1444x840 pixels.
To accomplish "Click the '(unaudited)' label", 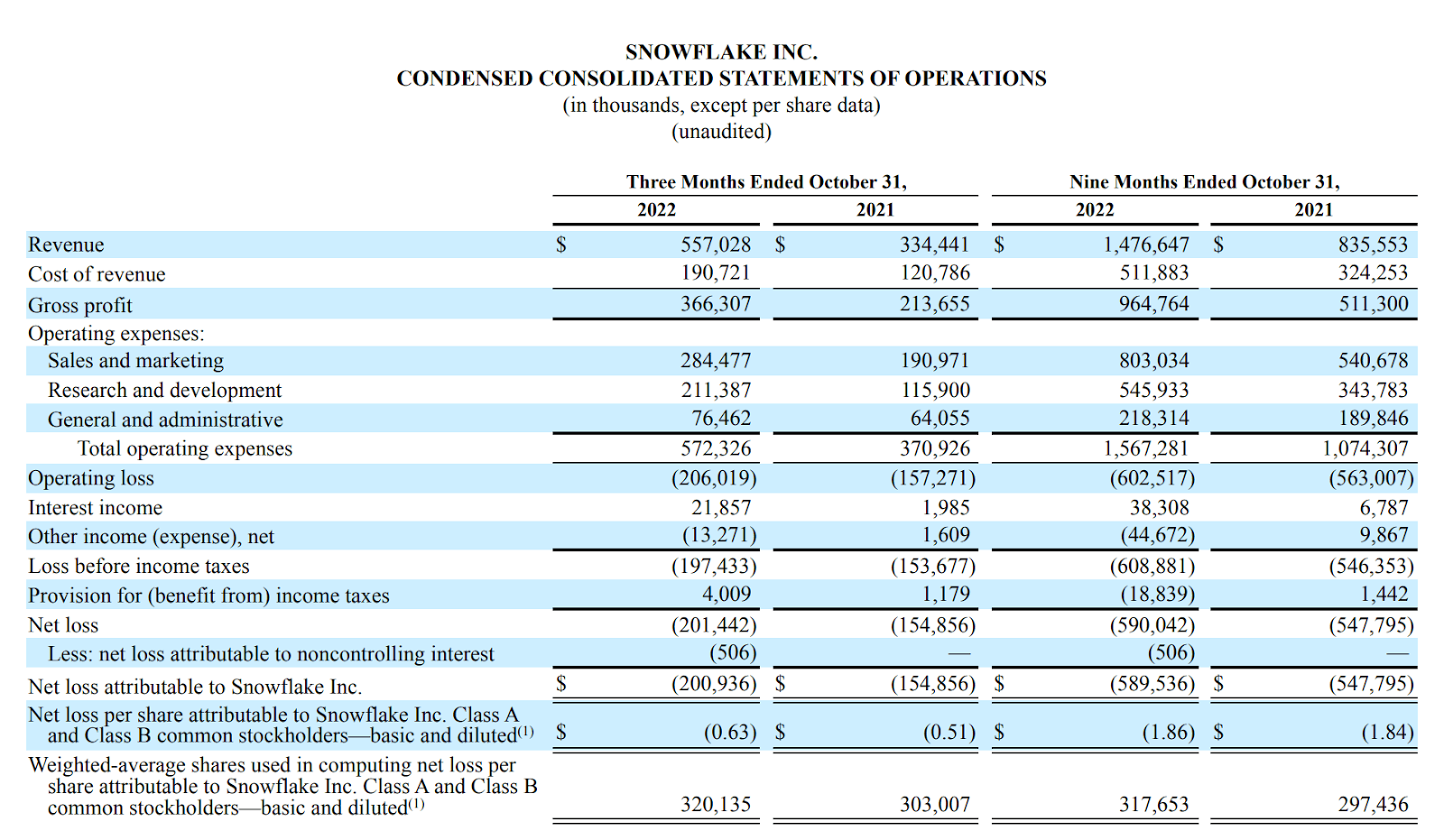I will [x=721, y=132].
